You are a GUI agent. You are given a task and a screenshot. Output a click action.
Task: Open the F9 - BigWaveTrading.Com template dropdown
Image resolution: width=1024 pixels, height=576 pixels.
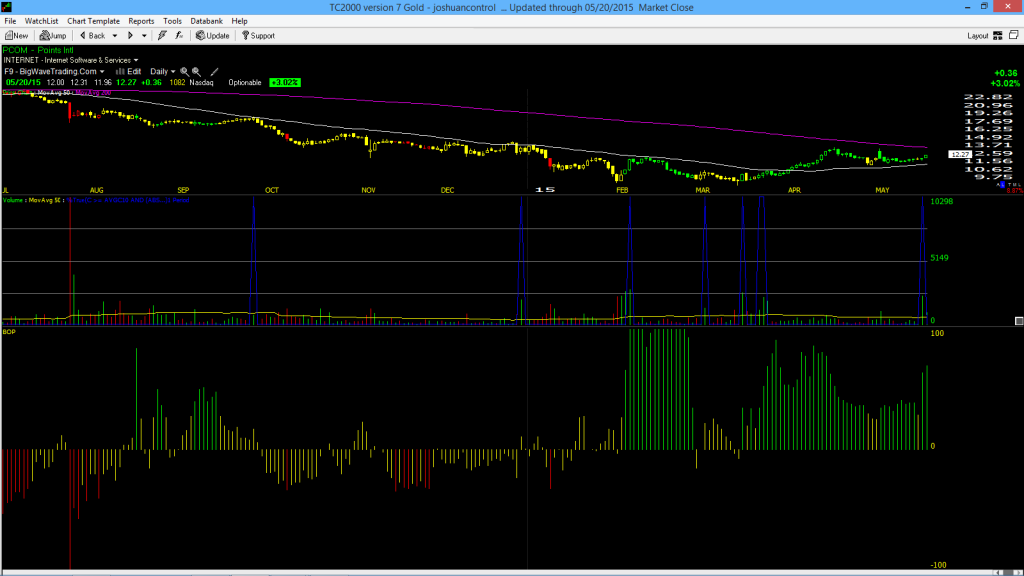click(x=54, y=72)
